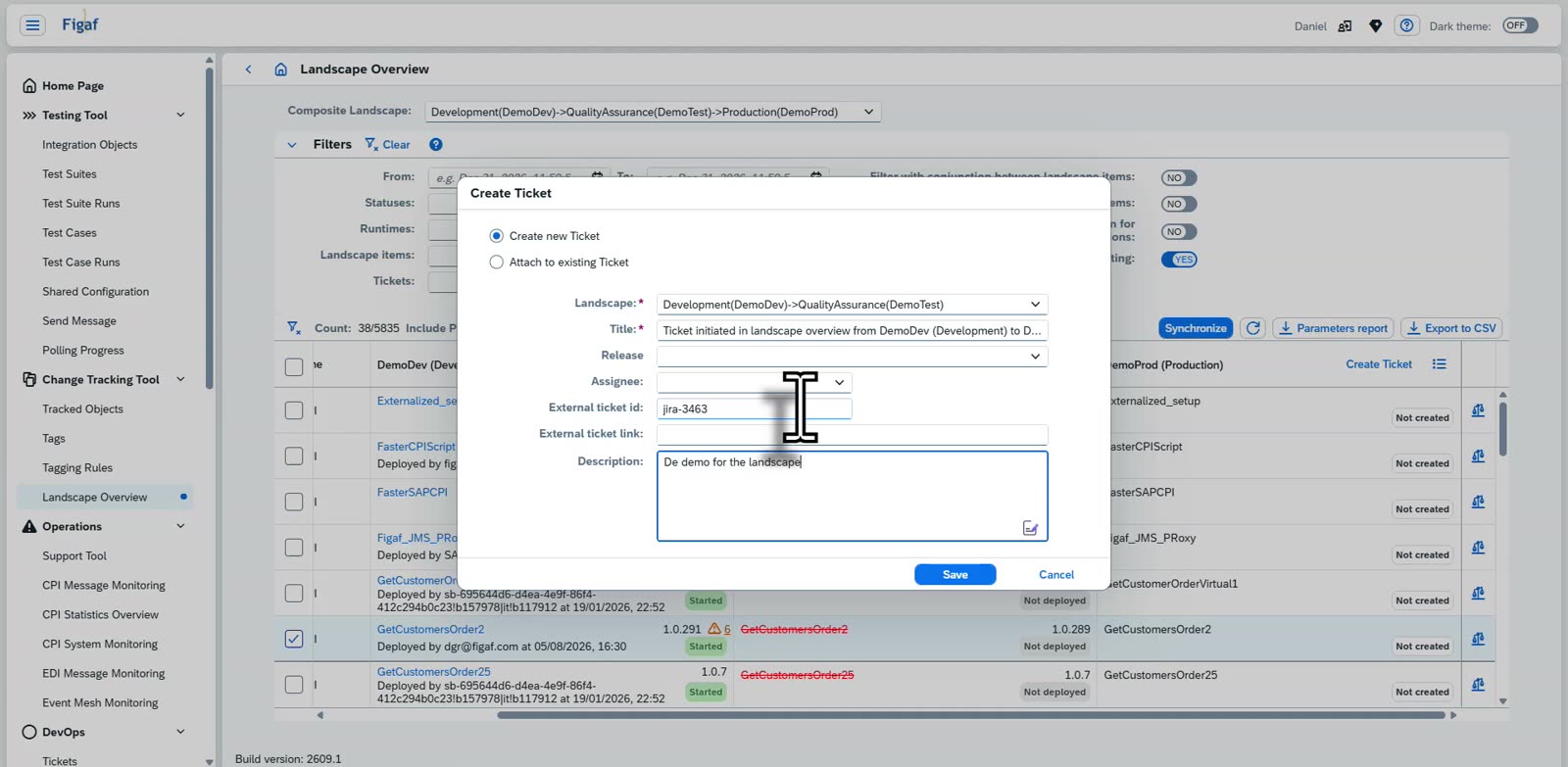1568x767 pixels.
Task: Open the table column settings icon
Action: click(x=1439, y=364)
